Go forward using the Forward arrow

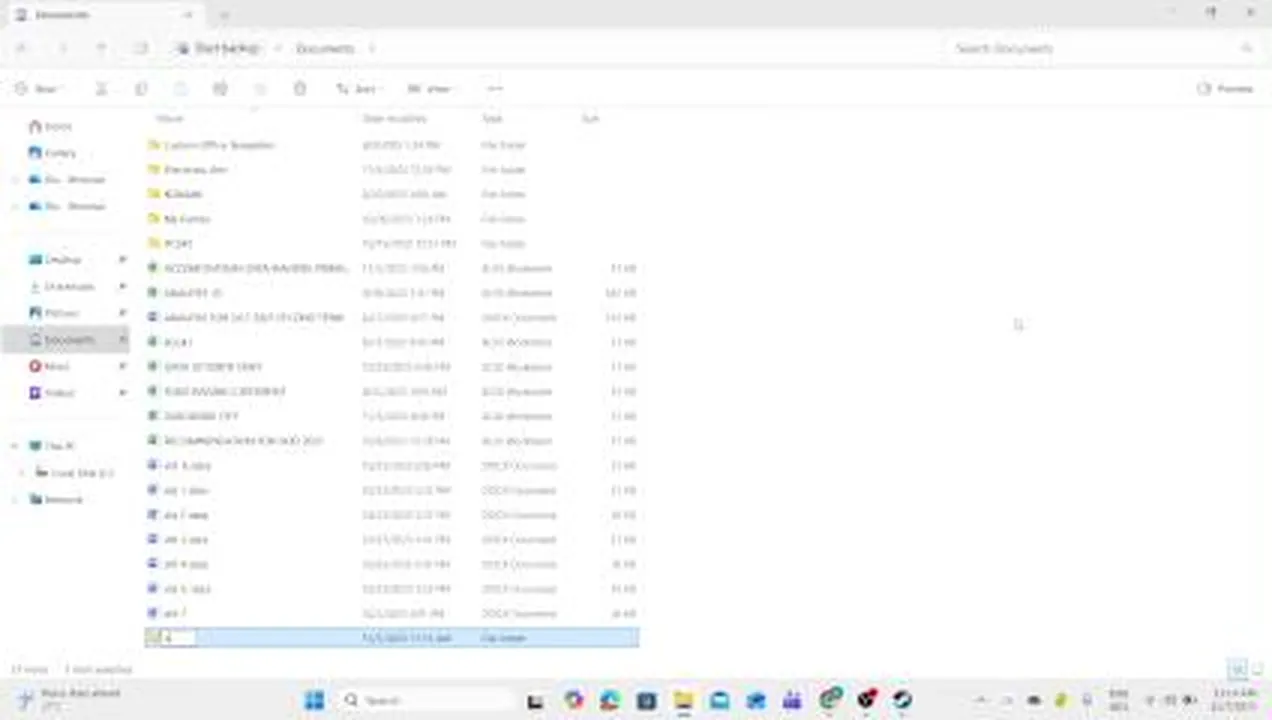pos(62,48)
